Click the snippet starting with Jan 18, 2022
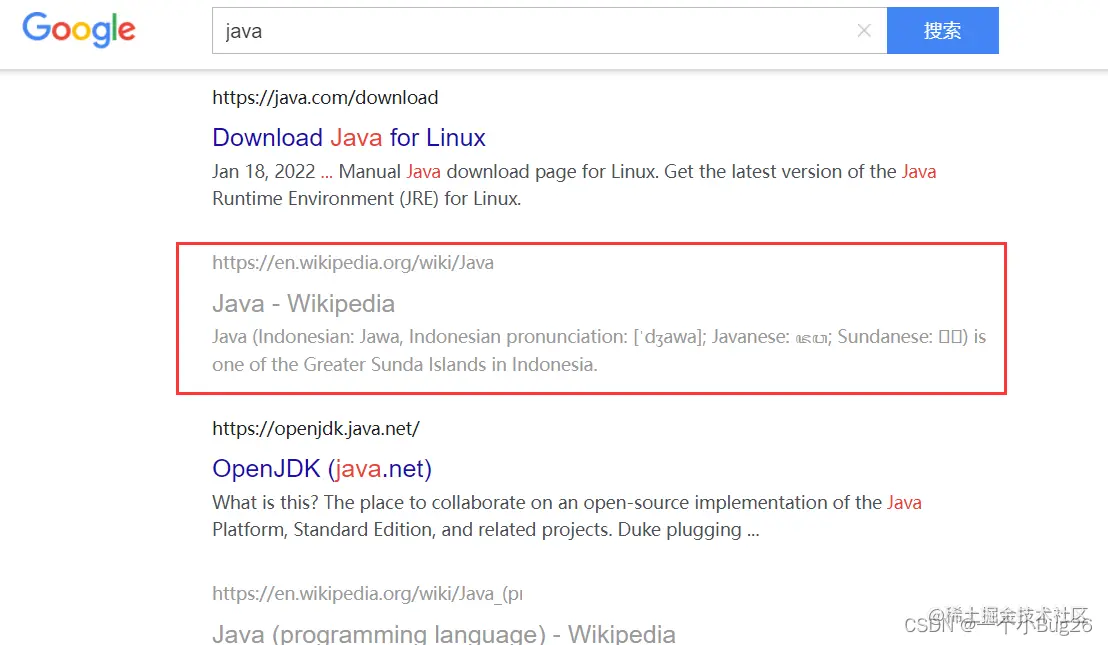 click(574, 185)
